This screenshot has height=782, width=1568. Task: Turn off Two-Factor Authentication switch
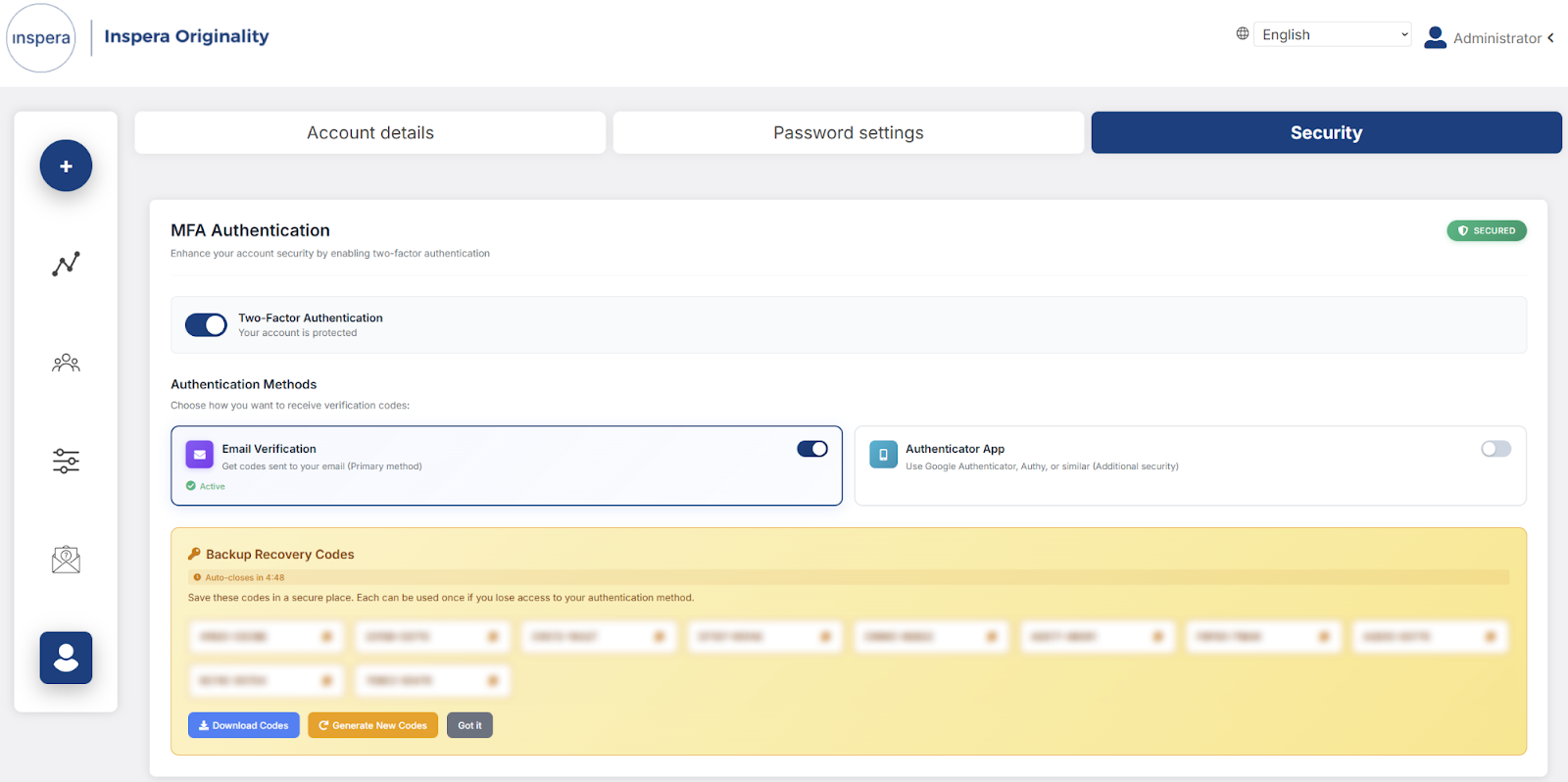click(206, 325)
